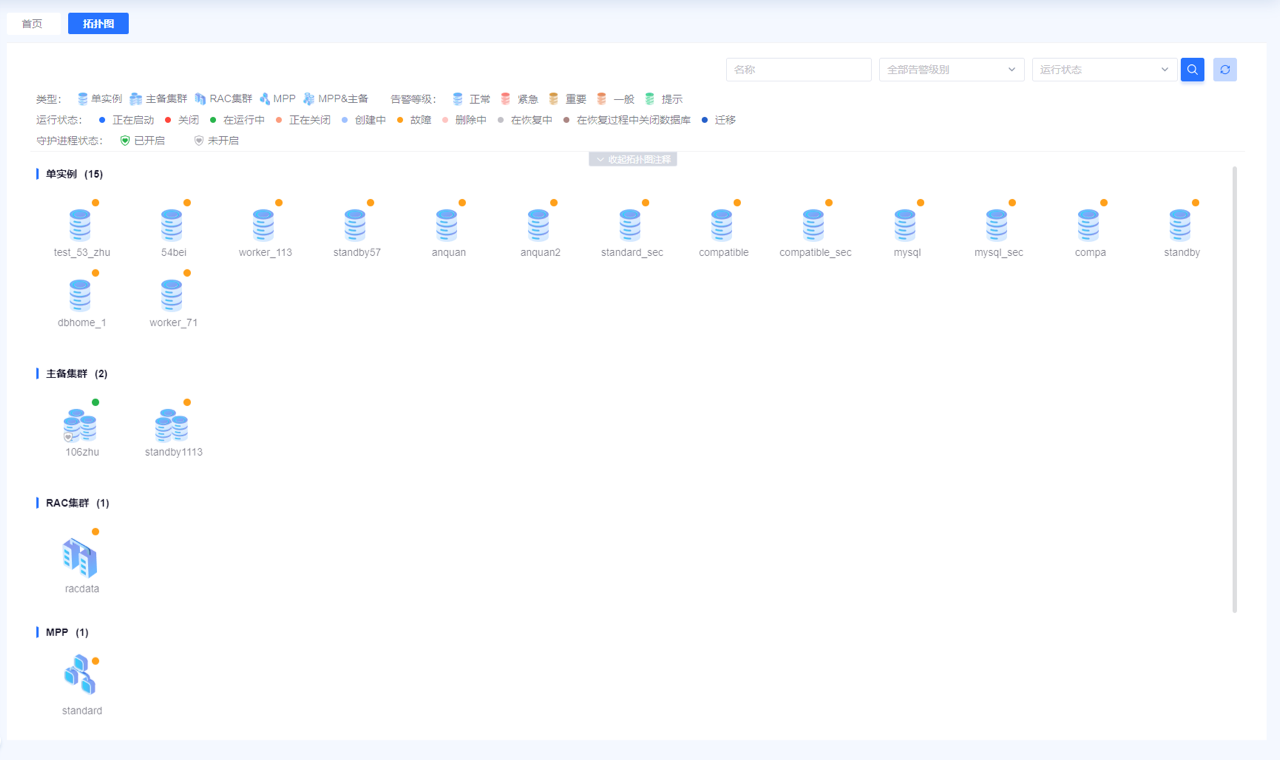Open the test_53_zhu database instance icon

[80, 225]
